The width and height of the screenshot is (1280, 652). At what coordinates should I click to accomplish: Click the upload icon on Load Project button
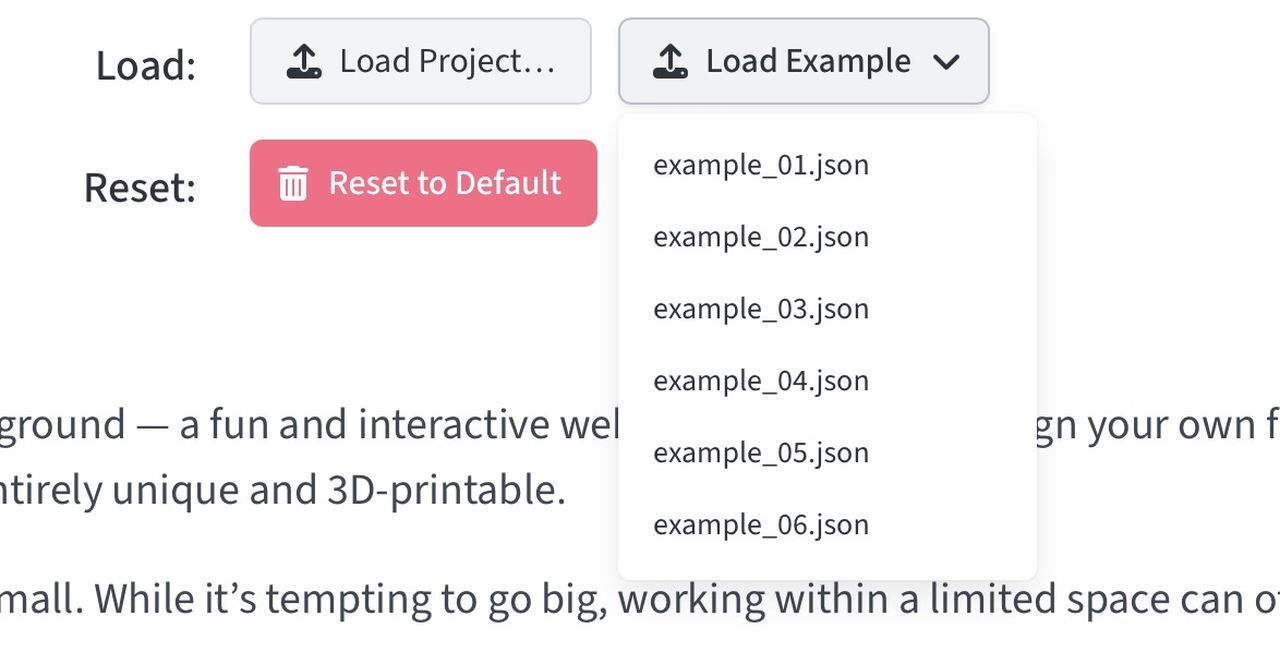(x=304, y=62)
